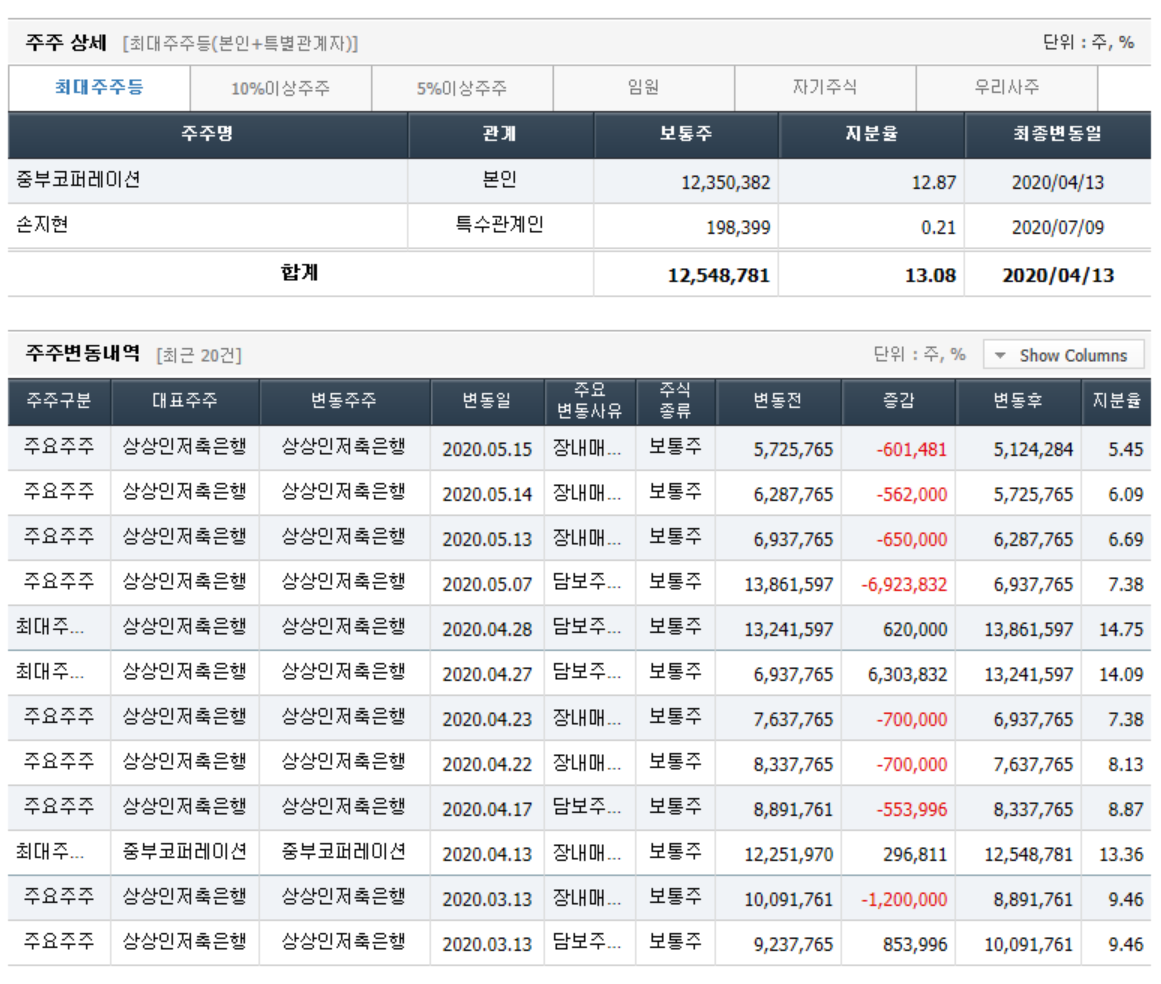Click ownership ratio 14.75

1121,630
